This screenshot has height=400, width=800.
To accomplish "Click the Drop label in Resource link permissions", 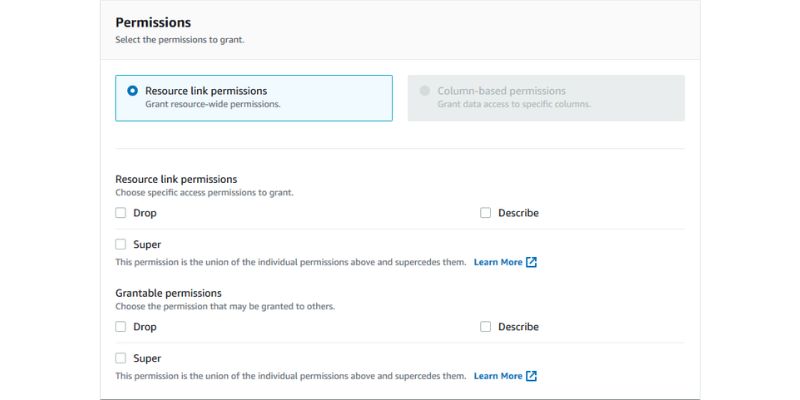I will (x=145, y=213).
